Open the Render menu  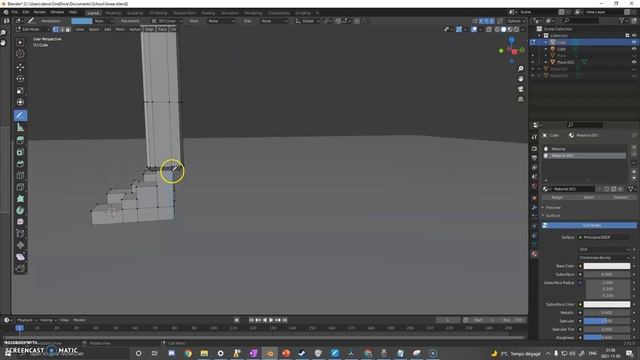[x=40, y=12]
